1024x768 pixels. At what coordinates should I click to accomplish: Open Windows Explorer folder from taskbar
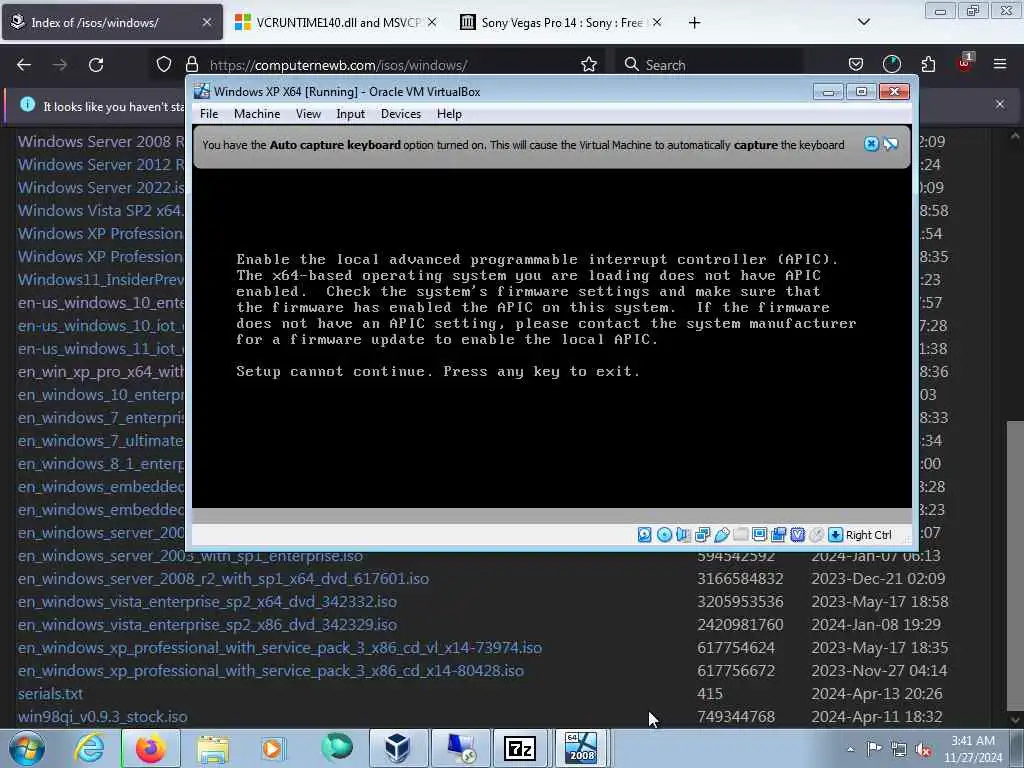click(x=213, y=748)
